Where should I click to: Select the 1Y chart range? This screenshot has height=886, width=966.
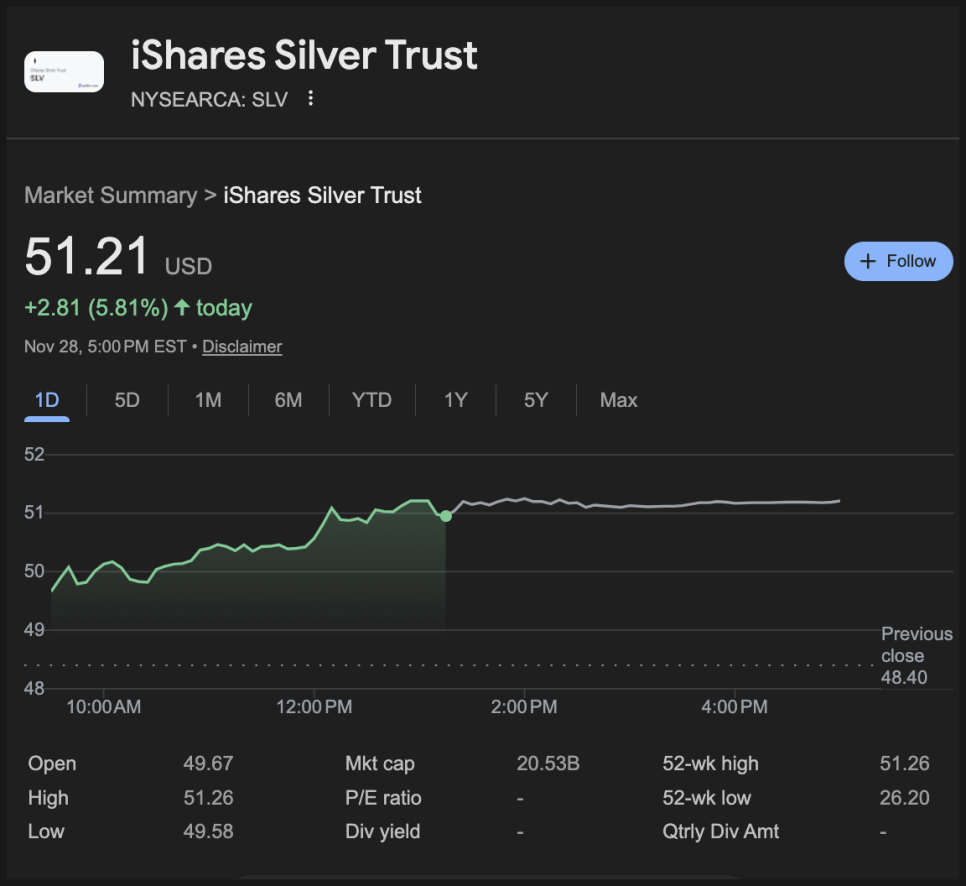tap(455, 400)
